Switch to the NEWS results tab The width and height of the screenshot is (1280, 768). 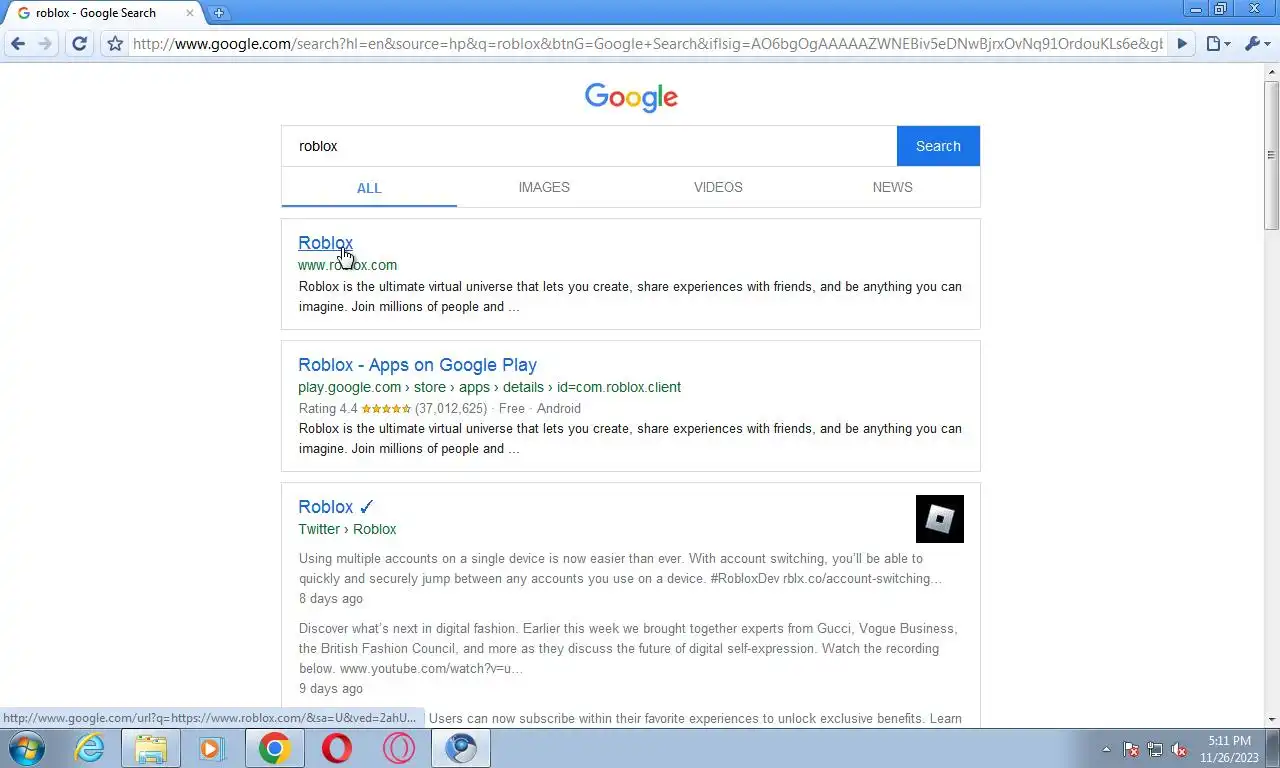pos(892,187)
